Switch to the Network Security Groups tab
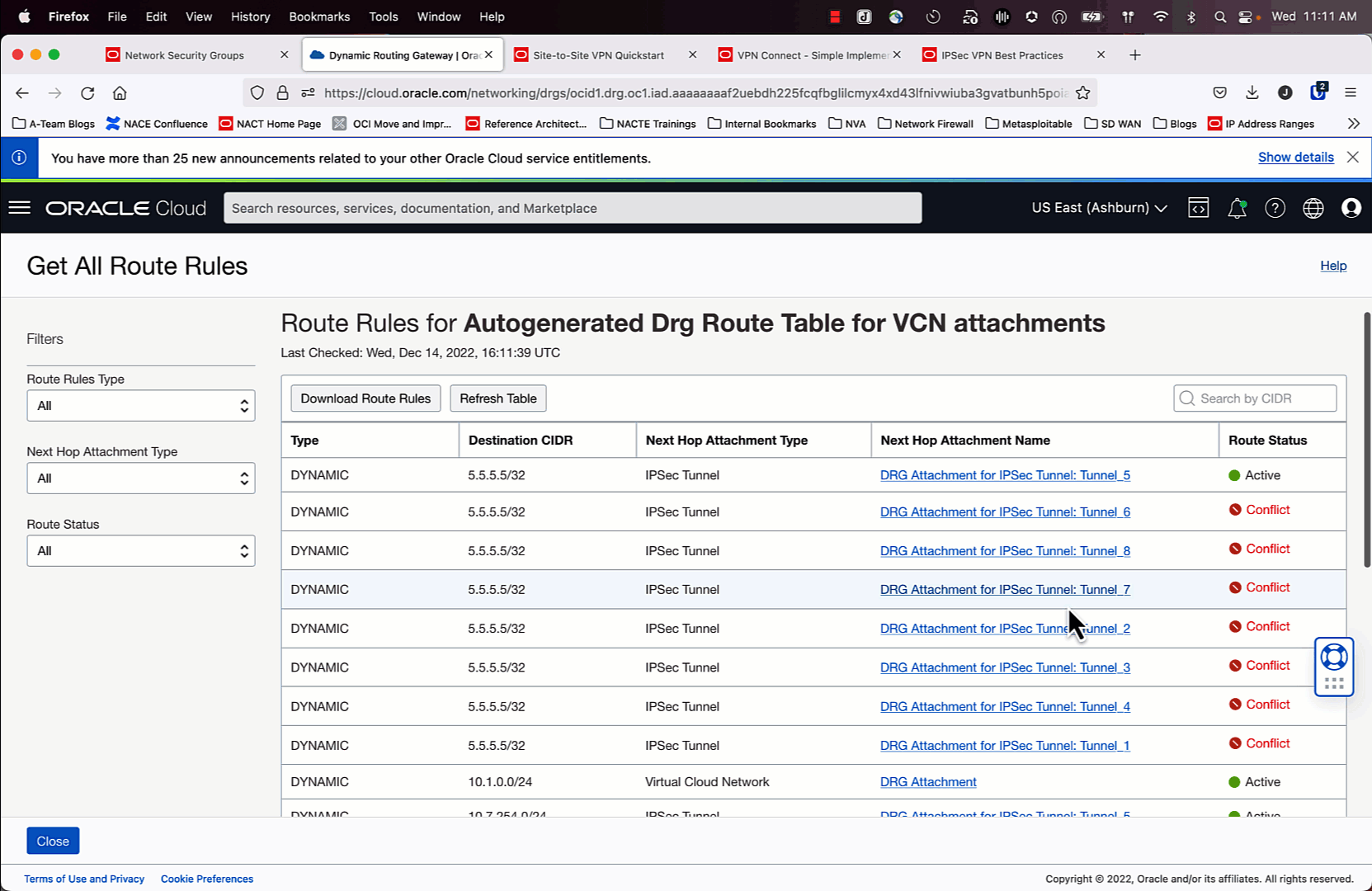The height and width of the screenshot is (891, 1372). pyautogui.click(x=184, y=55)
